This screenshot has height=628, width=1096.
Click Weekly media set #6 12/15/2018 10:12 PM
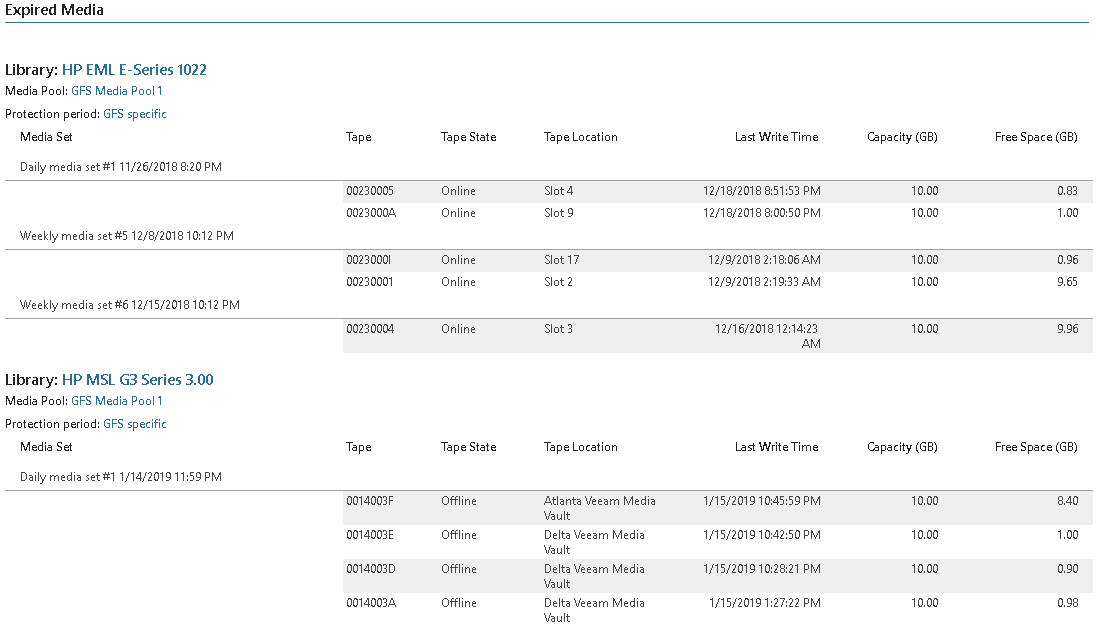pos(129,305)
